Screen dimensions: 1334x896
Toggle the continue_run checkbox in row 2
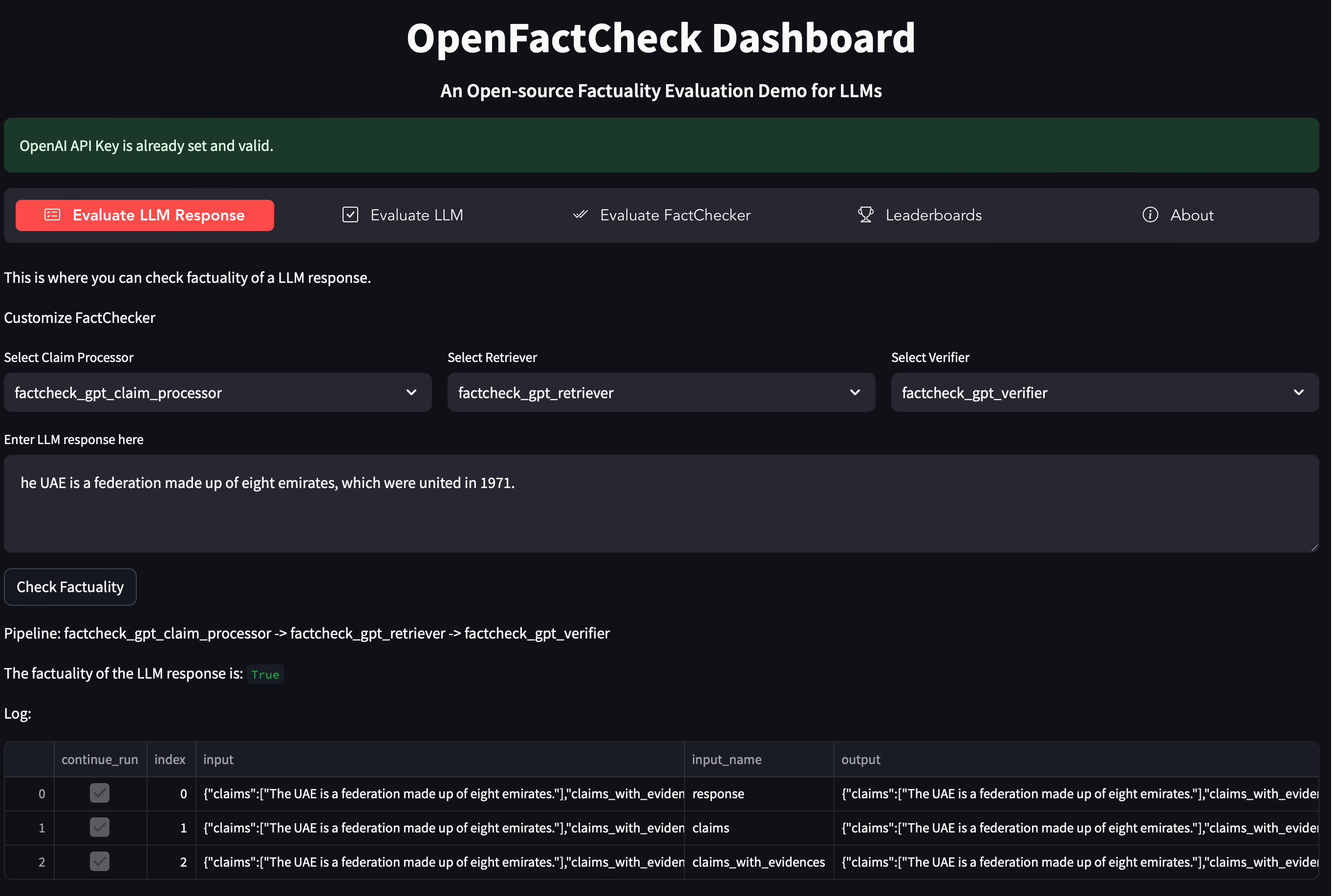click(x=100, y=862)
